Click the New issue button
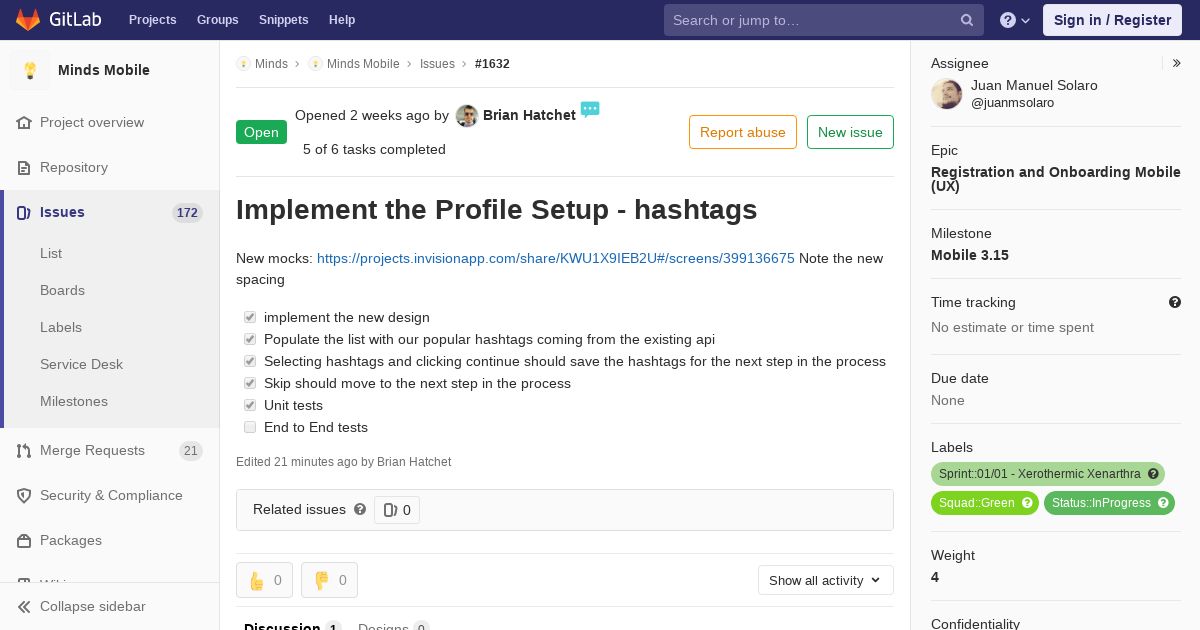Image resolution: width=1200 pixels, height=630 pixels. click(x=850, y=132)
